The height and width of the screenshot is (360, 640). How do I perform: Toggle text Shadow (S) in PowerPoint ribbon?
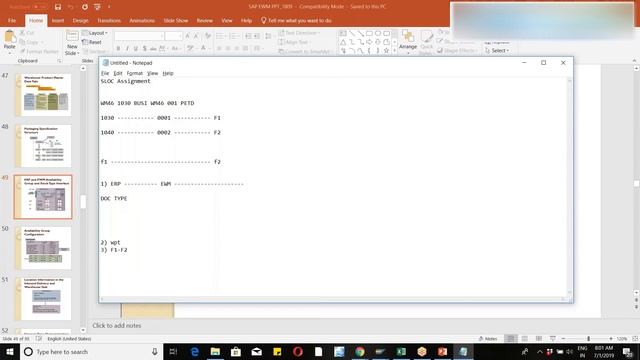[x=144, y=49]
